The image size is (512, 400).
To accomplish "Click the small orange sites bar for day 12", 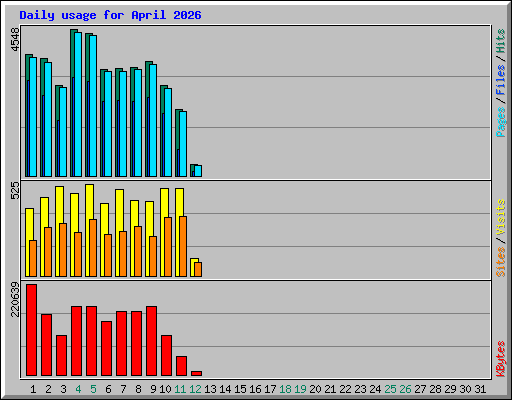I will pyautogui.click(x=198, y=270).
